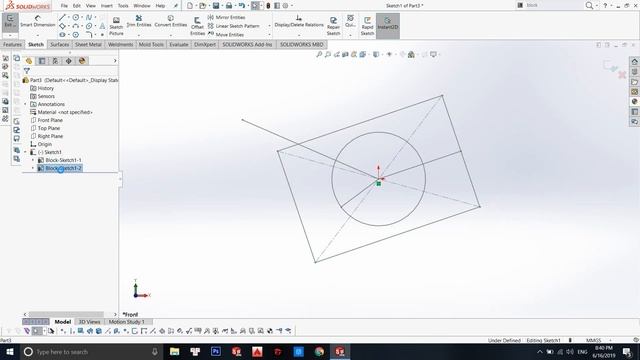Select Origin in feature tree
The image size is (640, 360).
(41, 144)
